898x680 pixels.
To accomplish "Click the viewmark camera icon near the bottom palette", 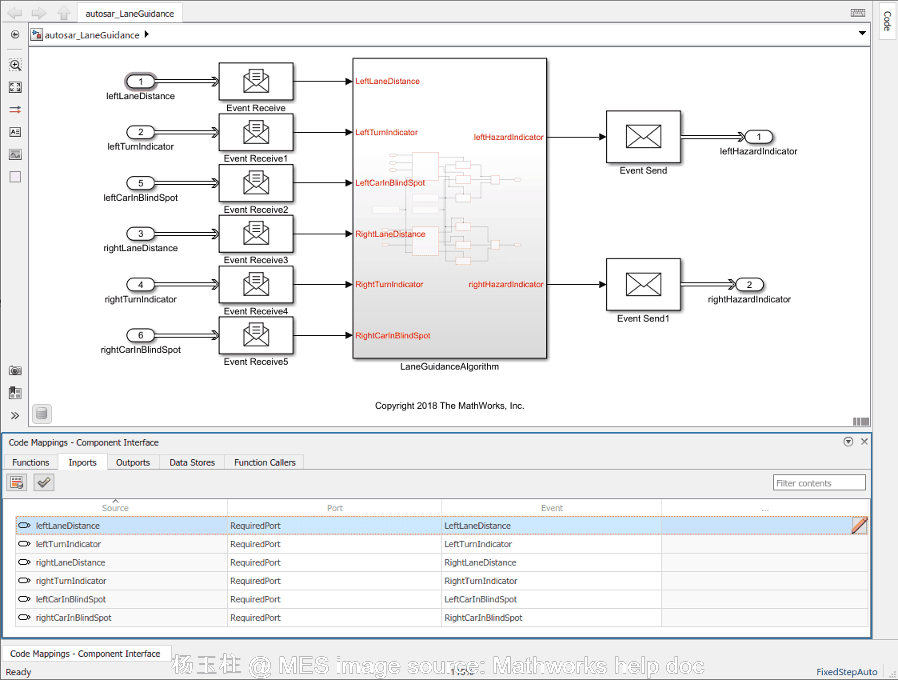I will point(15,370).
